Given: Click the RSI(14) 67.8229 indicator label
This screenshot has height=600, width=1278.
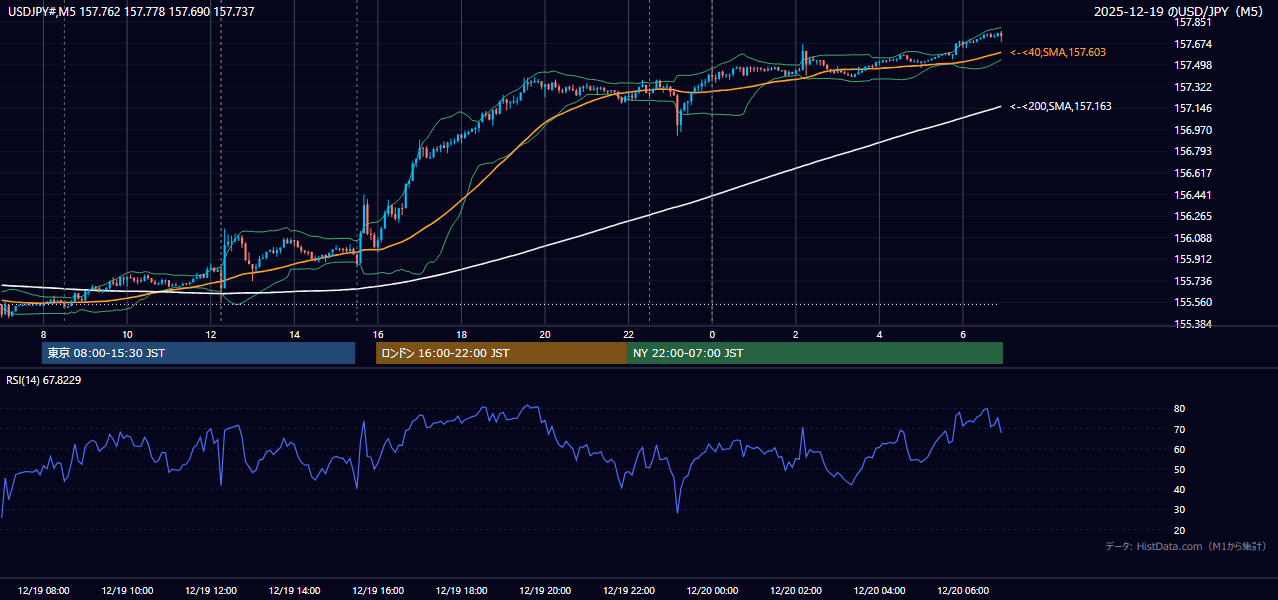Looking at the screenshot, I should pyautogui.click(x=44, y=380).
